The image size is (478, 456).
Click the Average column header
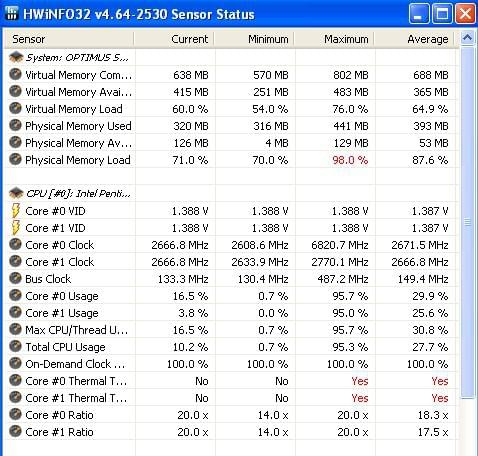(414, 39)
